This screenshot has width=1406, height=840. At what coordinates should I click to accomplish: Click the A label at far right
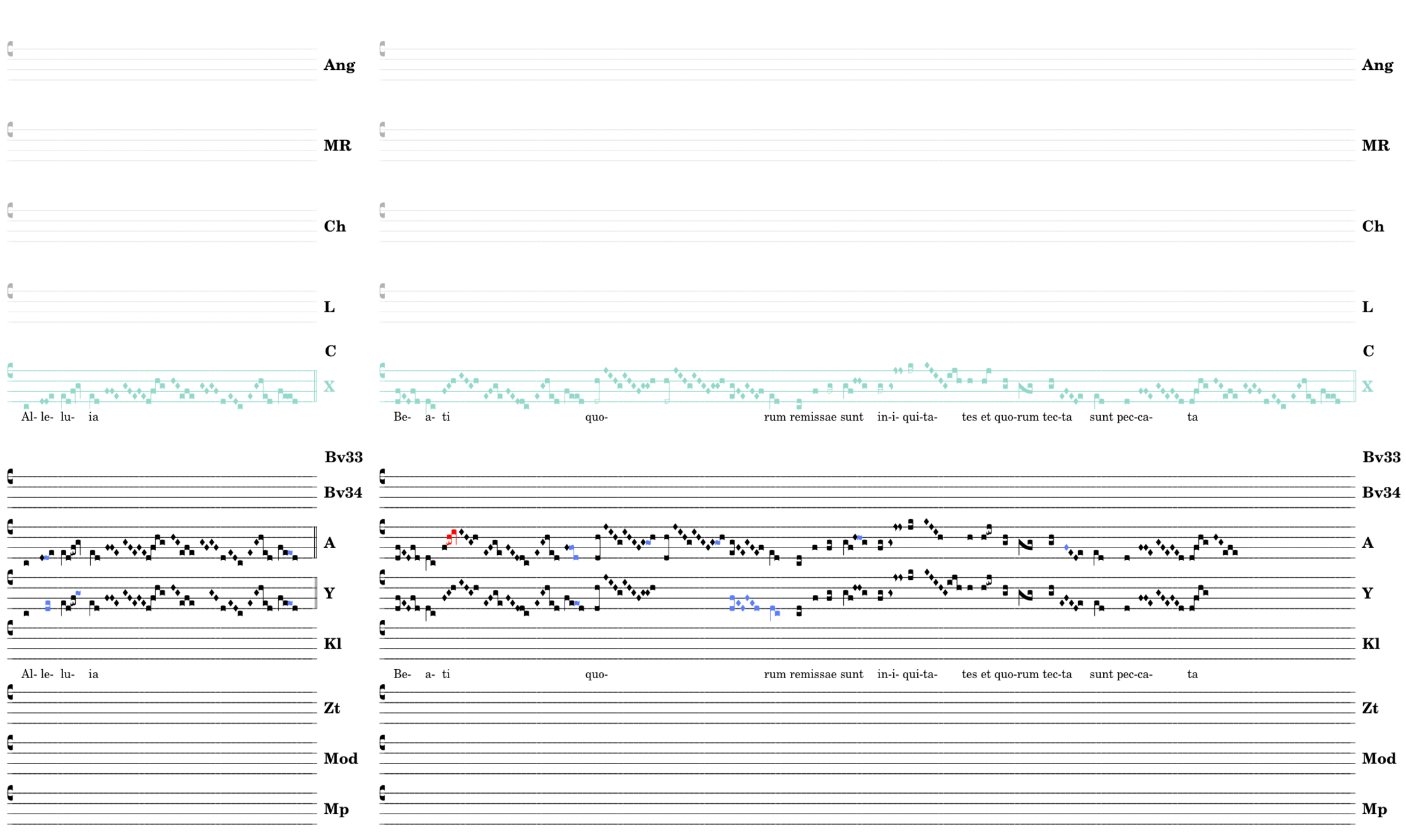coord(1367,543)
